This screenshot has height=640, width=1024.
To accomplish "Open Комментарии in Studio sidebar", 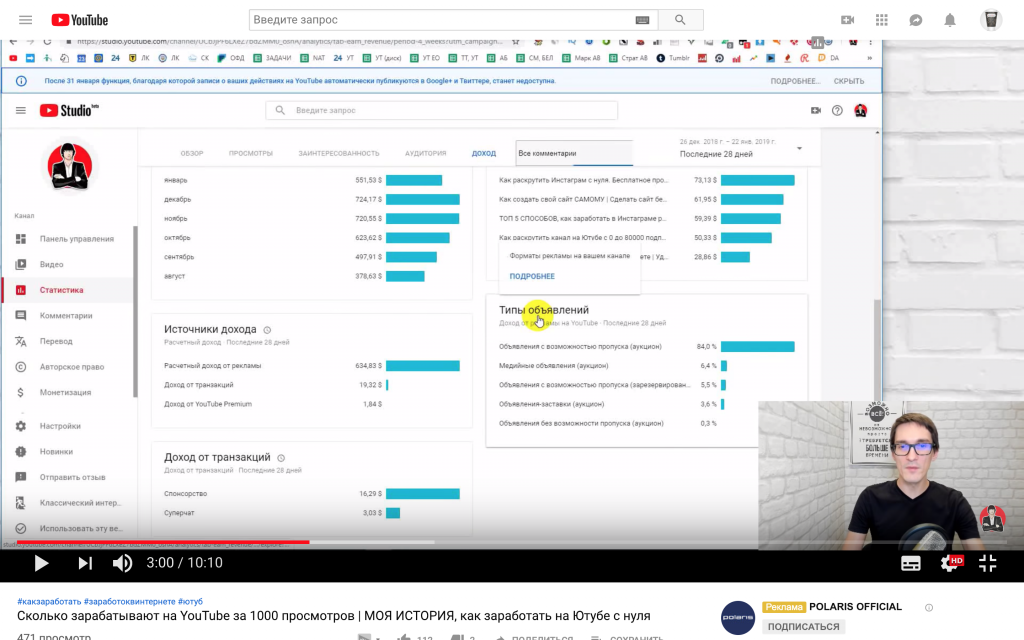I will (67, 315).
